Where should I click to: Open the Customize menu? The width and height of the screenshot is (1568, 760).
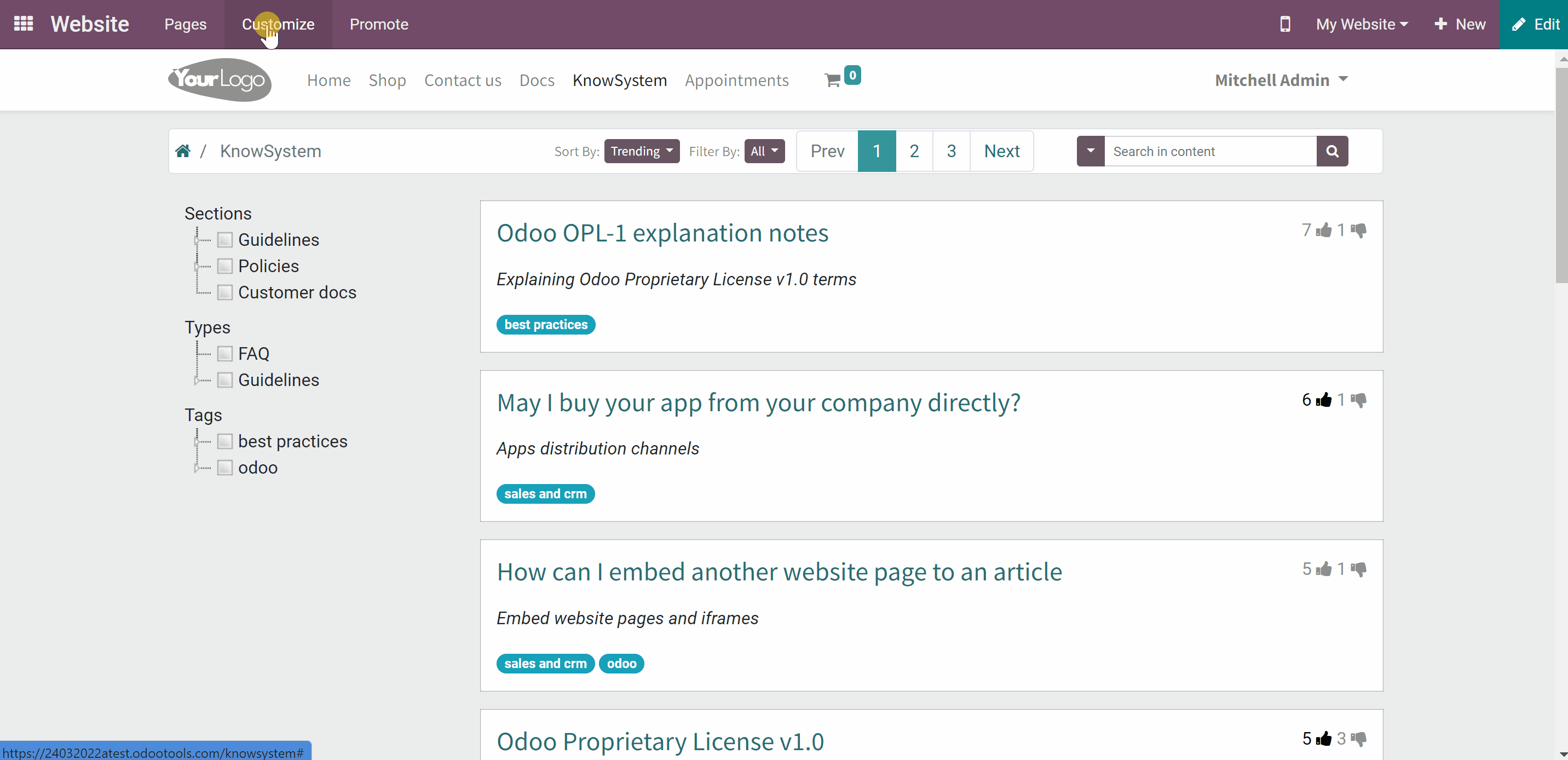(x=278, y=24)
